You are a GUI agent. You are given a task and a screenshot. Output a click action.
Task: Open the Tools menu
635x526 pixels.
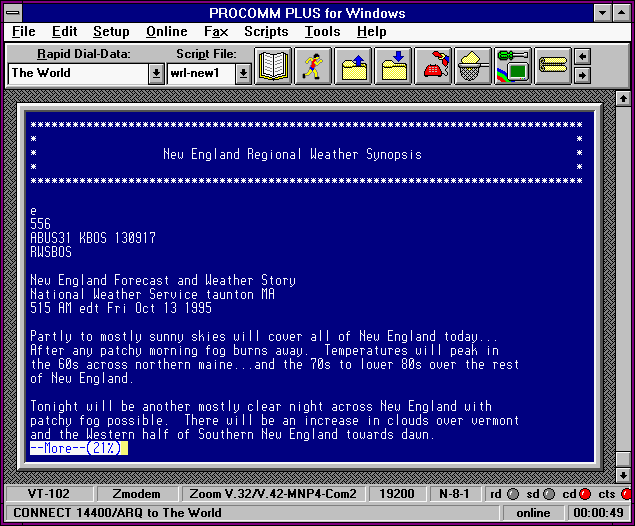[322, 32]
